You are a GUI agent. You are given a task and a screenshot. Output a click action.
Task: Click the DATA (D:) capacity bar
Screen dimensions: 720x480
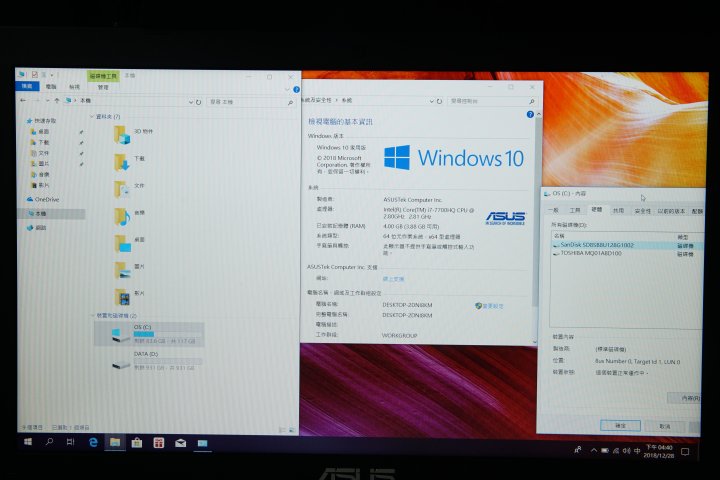tap(168, 361)
